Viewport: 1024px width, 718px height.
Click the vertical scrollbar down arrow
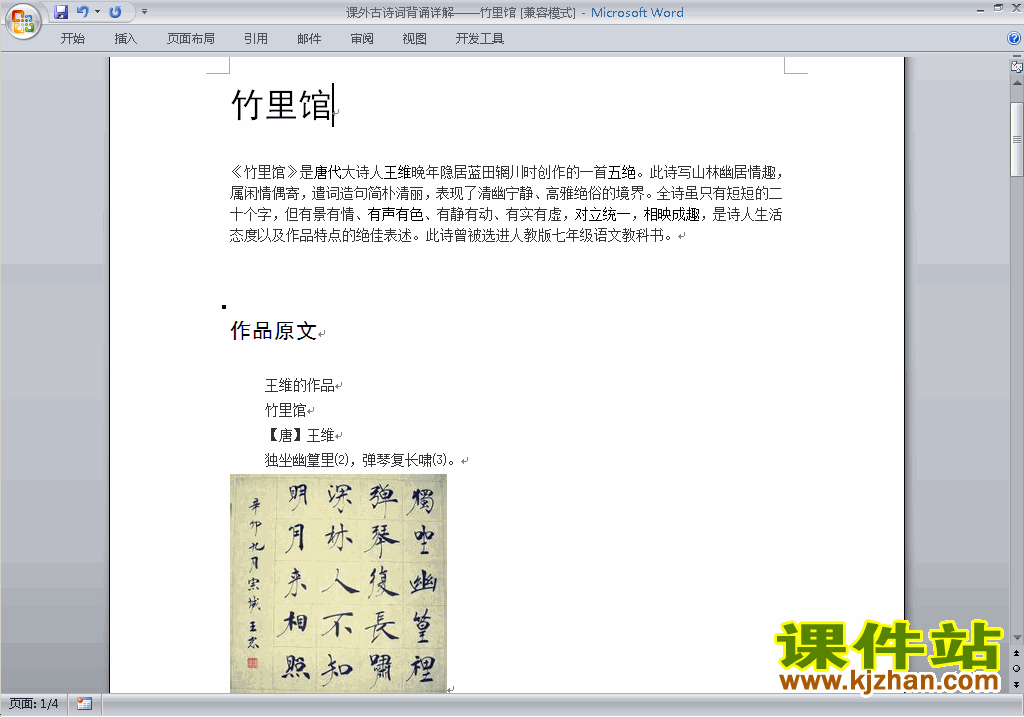(x=1017, y=638)
